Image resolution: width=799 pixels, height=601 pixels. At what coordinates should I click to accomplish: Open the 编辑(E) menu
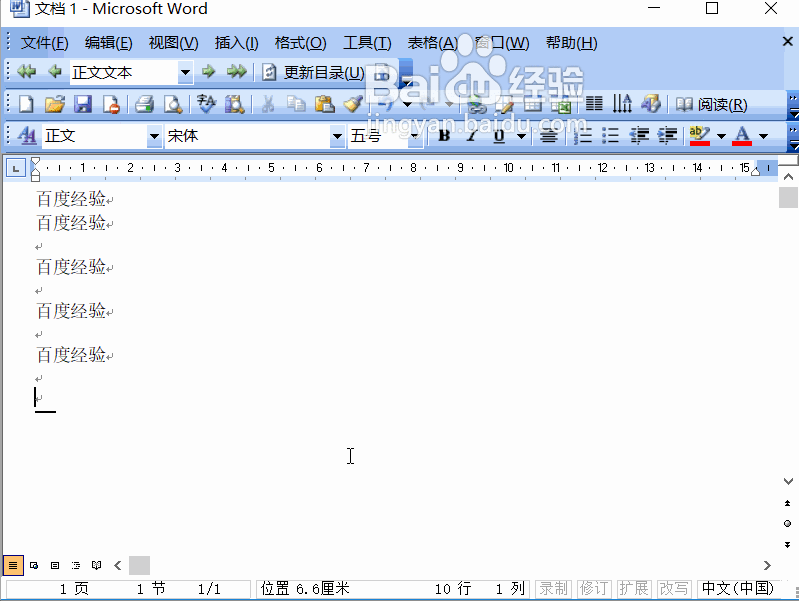pos(109,43)
